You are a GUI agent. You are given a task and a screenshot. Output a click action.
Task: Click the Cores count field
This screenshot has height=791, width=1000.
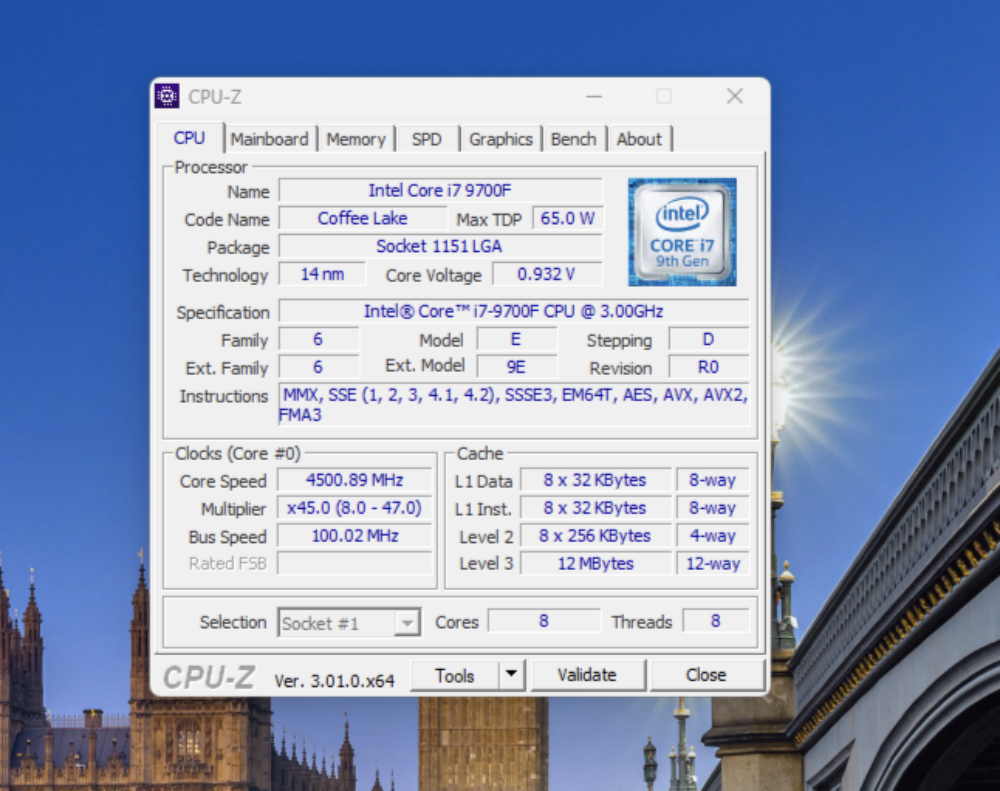click(x=544, y=621)
